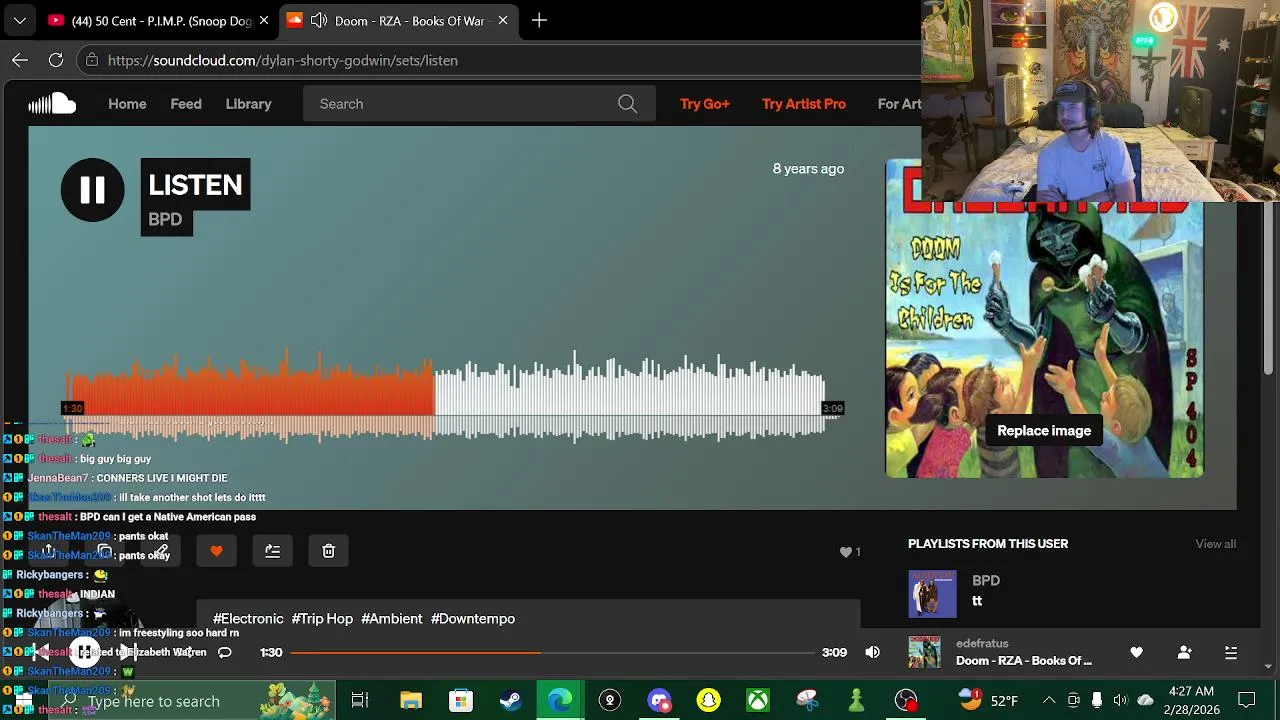This screenshot has height=720, width=1280.
Task: Delete the playlist with the trash icon
Action: pos(328,551)
